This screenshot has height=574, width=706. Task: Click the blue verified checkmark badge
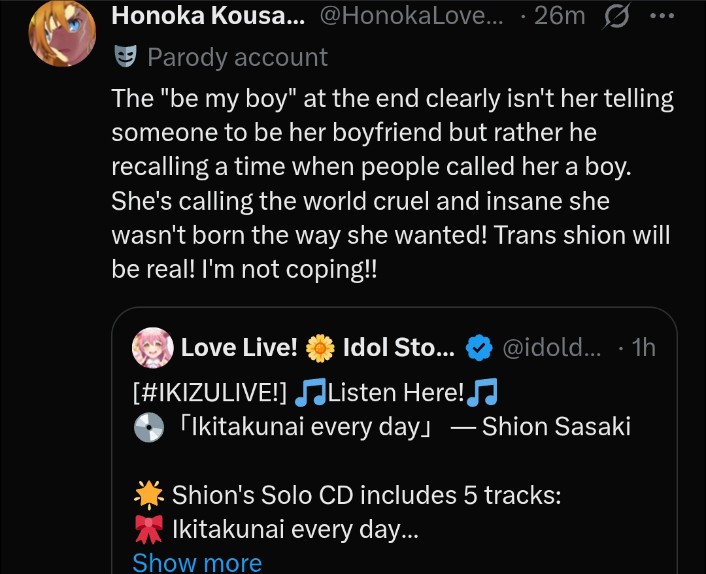[480, 347]
